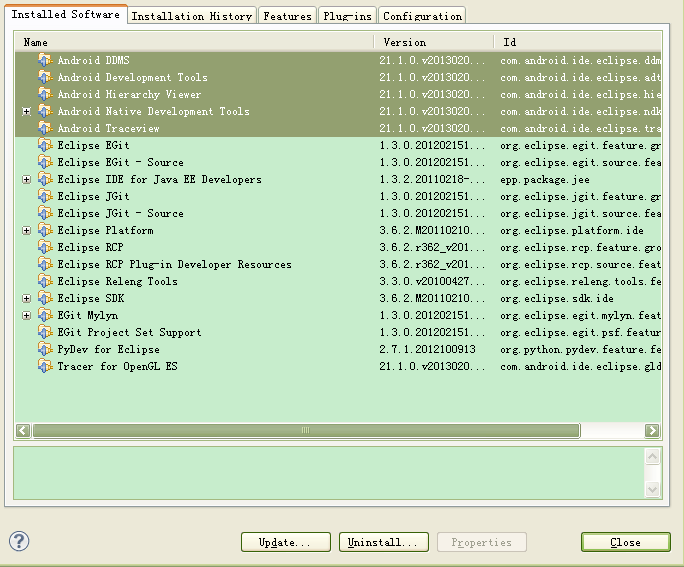Sort by the Id column header
Screen dimensions: 684x567
(578, 42)
